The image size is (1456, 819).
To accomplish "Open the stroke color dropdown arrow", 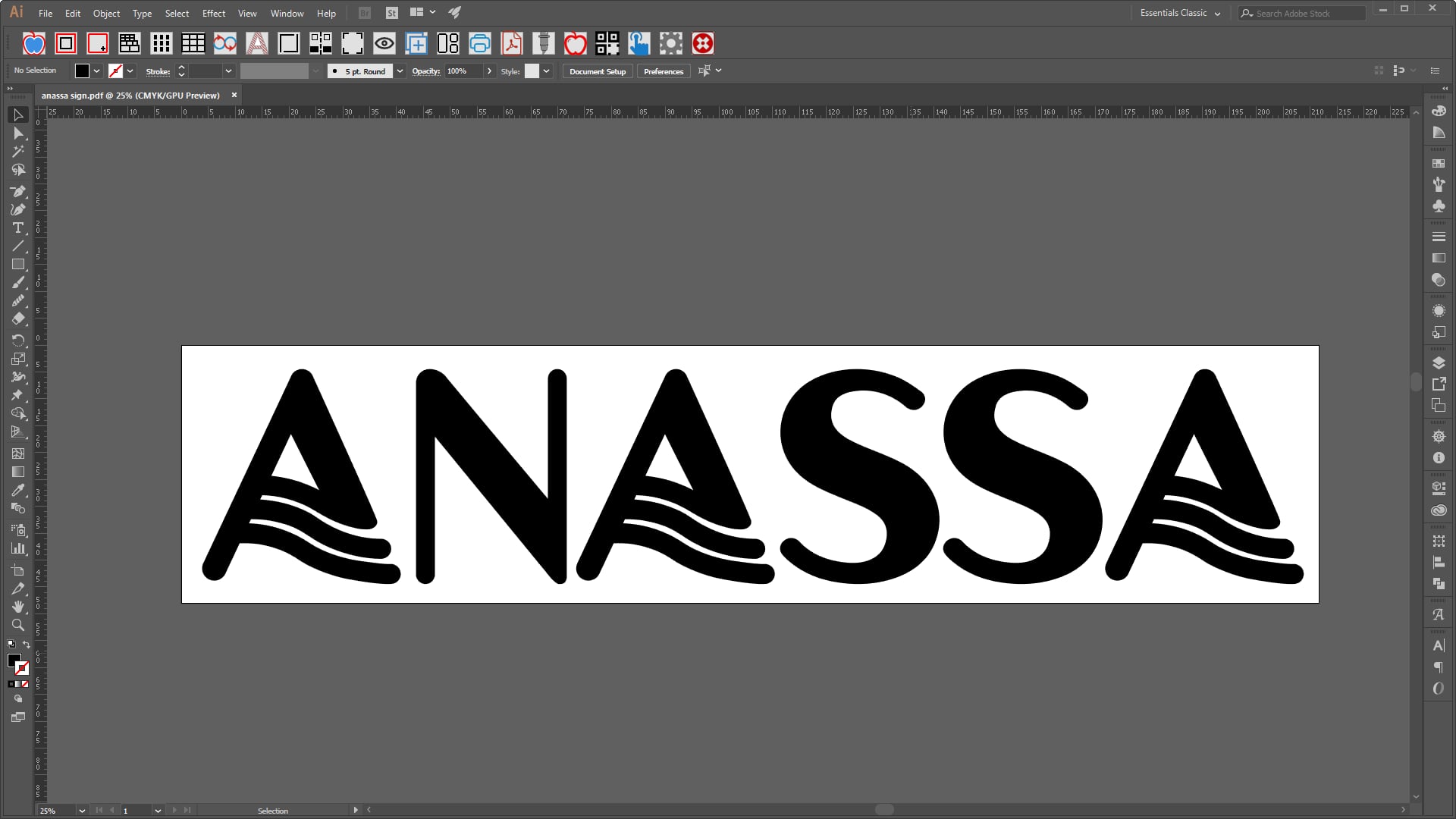I will 130,71.
